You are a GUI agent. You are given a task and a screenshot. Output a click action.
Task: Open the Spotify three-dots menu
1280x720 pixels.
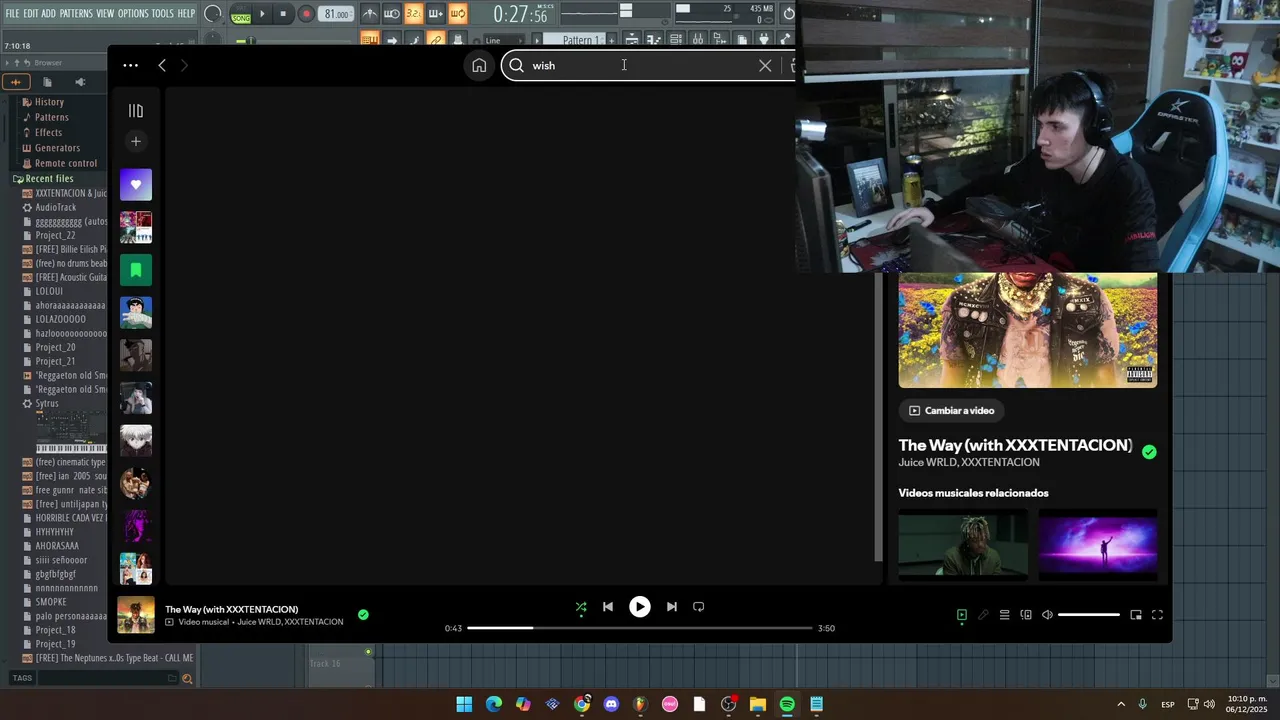[x=130, y=65]
